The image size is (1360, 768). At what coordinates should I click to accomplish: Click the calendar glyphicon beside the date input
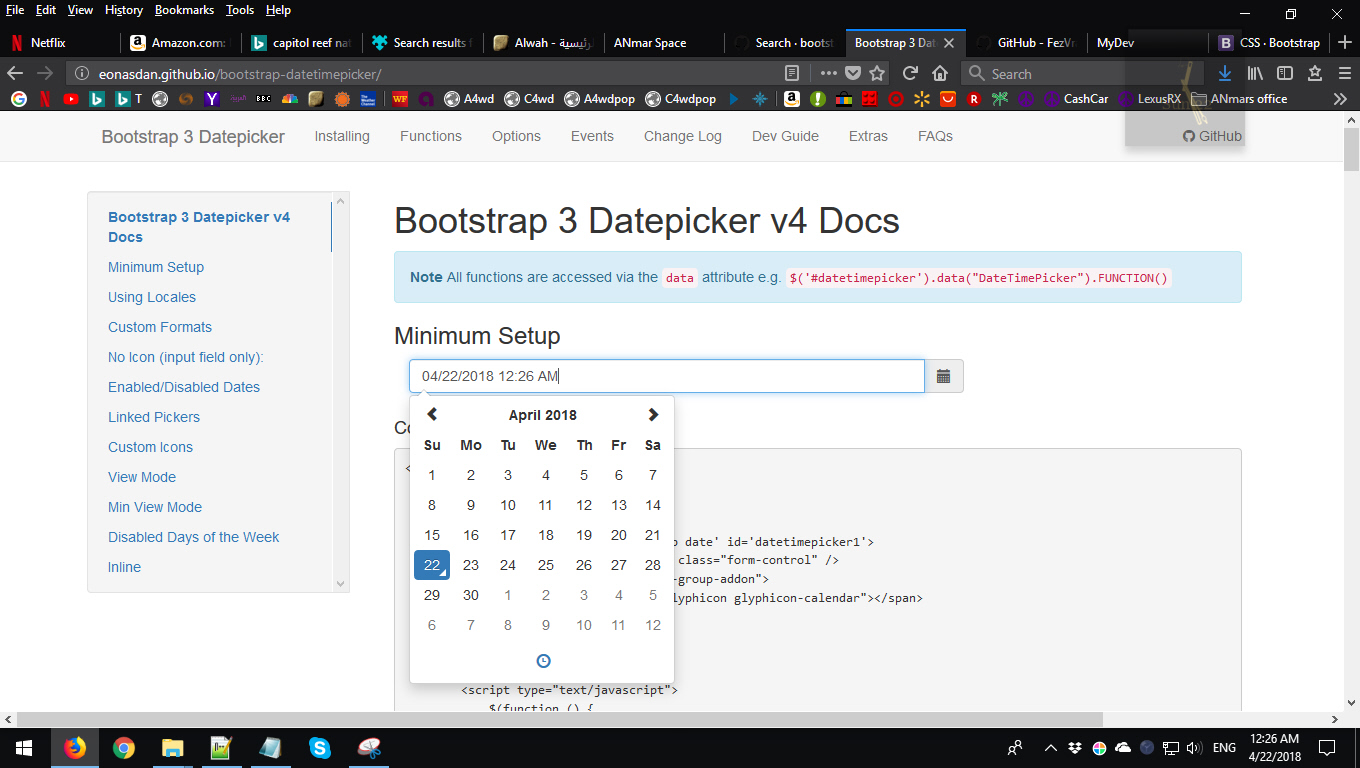[x=943, y=375]
